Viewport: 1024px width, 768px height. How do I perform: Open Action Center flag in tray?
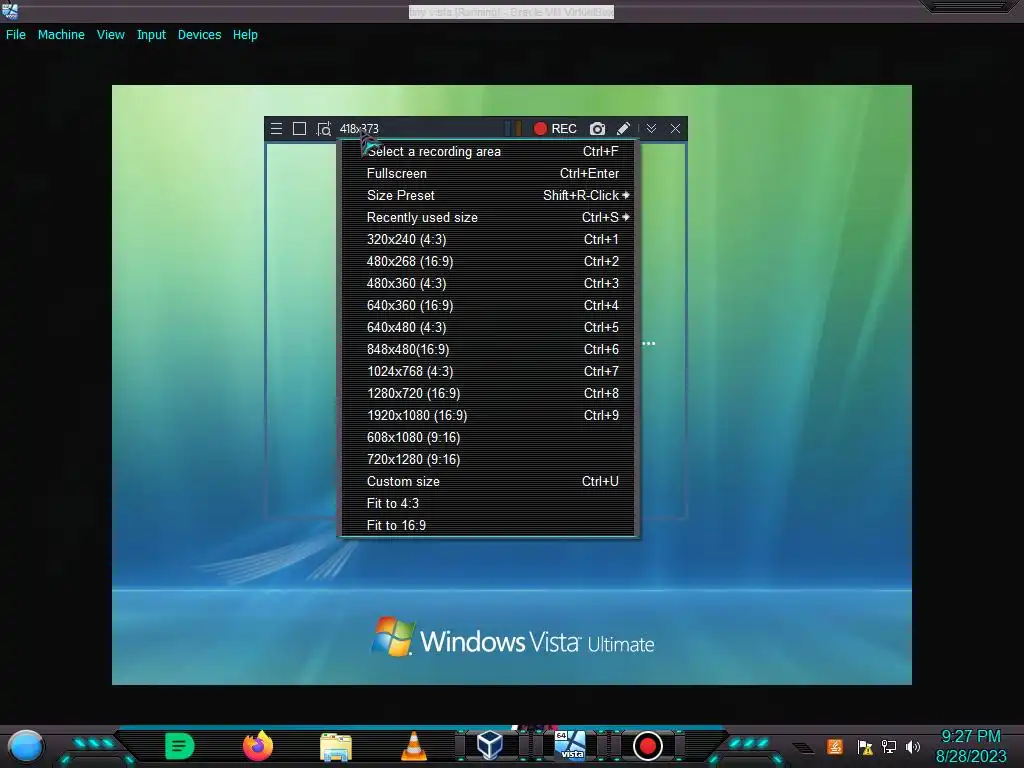[865, 746]
